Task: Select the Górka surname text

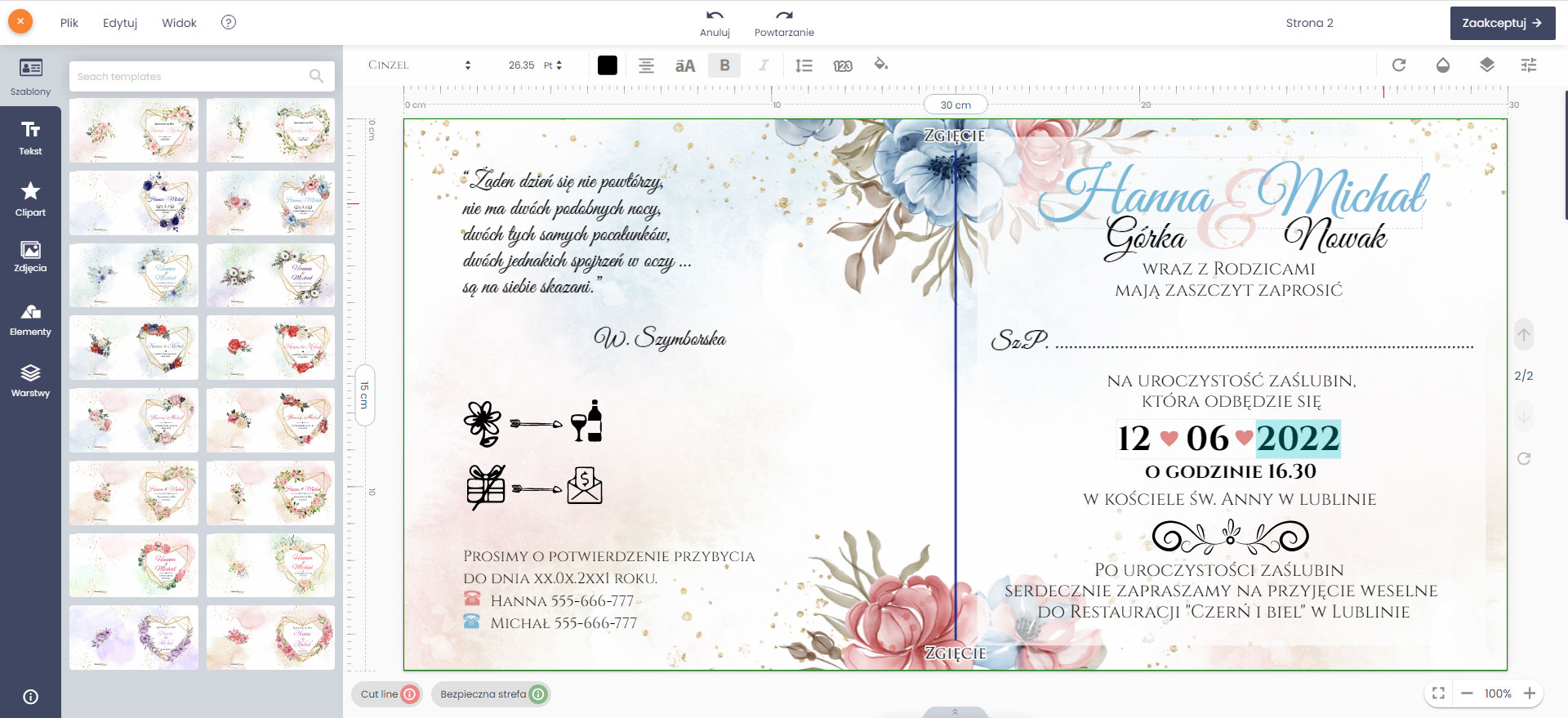Action: (x=1145, y=239)
